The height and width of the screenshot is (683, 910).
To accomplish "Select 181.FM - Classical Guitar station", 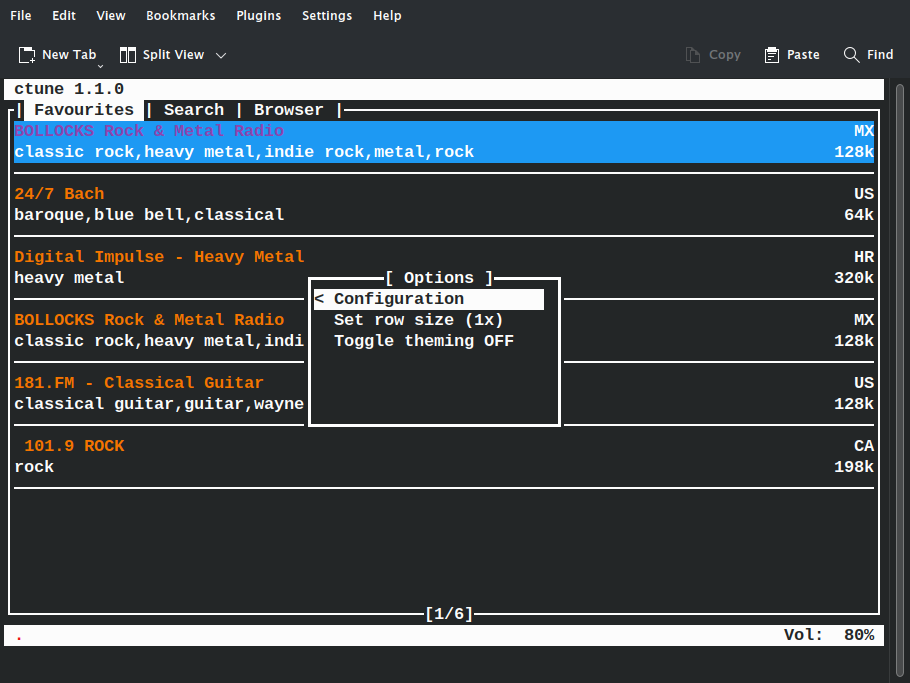I will click(139, 383).
